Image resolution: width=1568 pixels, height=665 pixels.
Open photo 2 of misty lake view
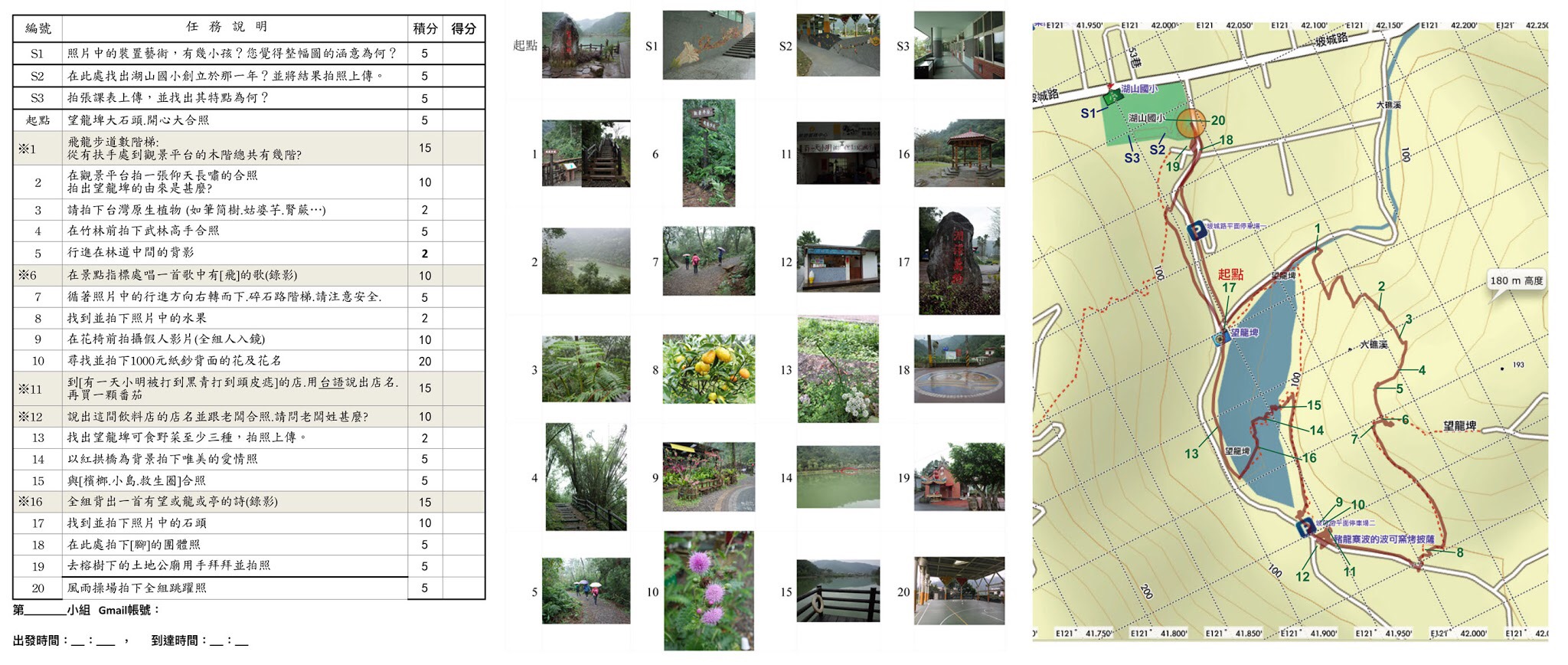point(586,261)
